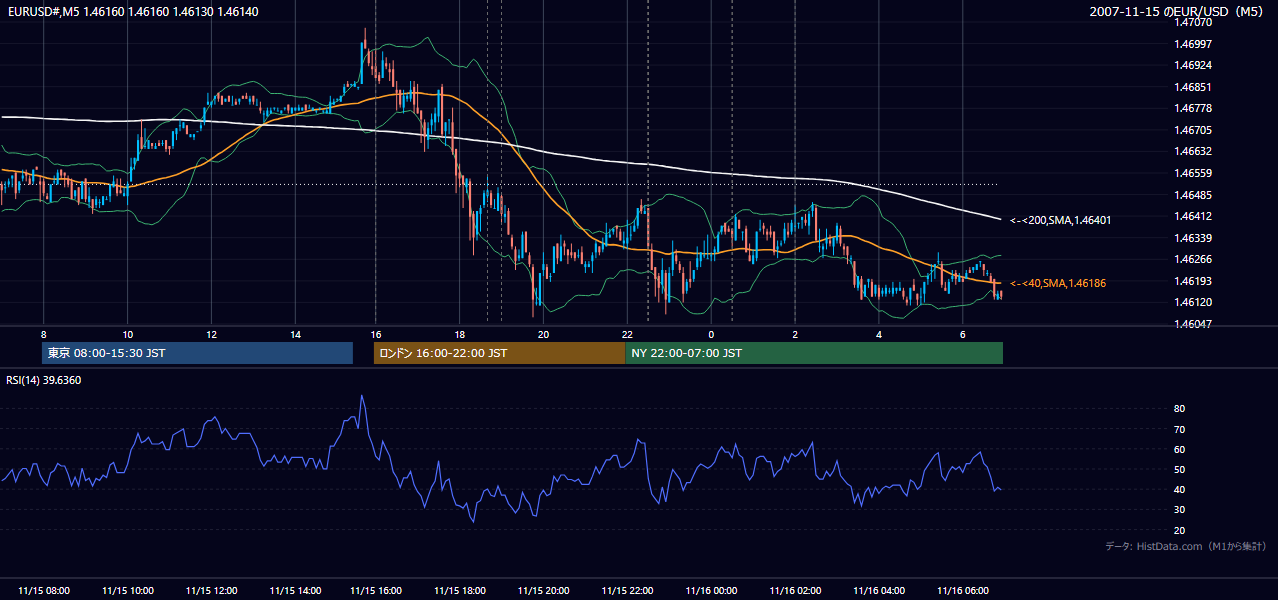Click price axis value 1.46485
This screenshot has width=1278, height=600.
pos(1192,195)
